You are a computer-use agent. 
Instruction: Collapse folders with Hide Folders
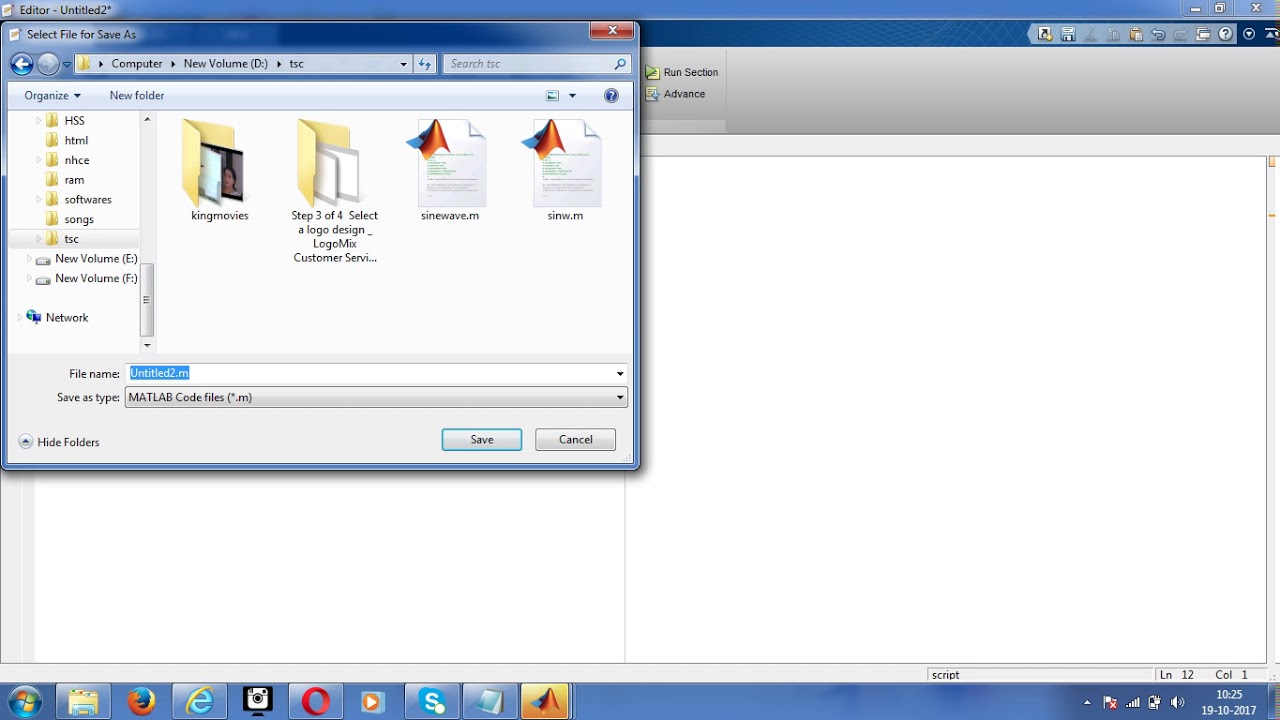(59, 442)
